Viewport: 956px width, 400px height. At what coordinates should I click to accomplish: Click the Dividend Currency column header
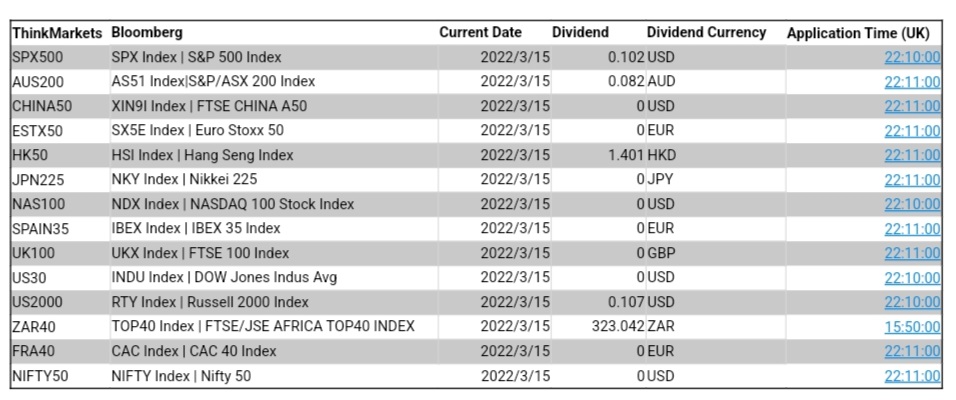(x=706, y=33)
